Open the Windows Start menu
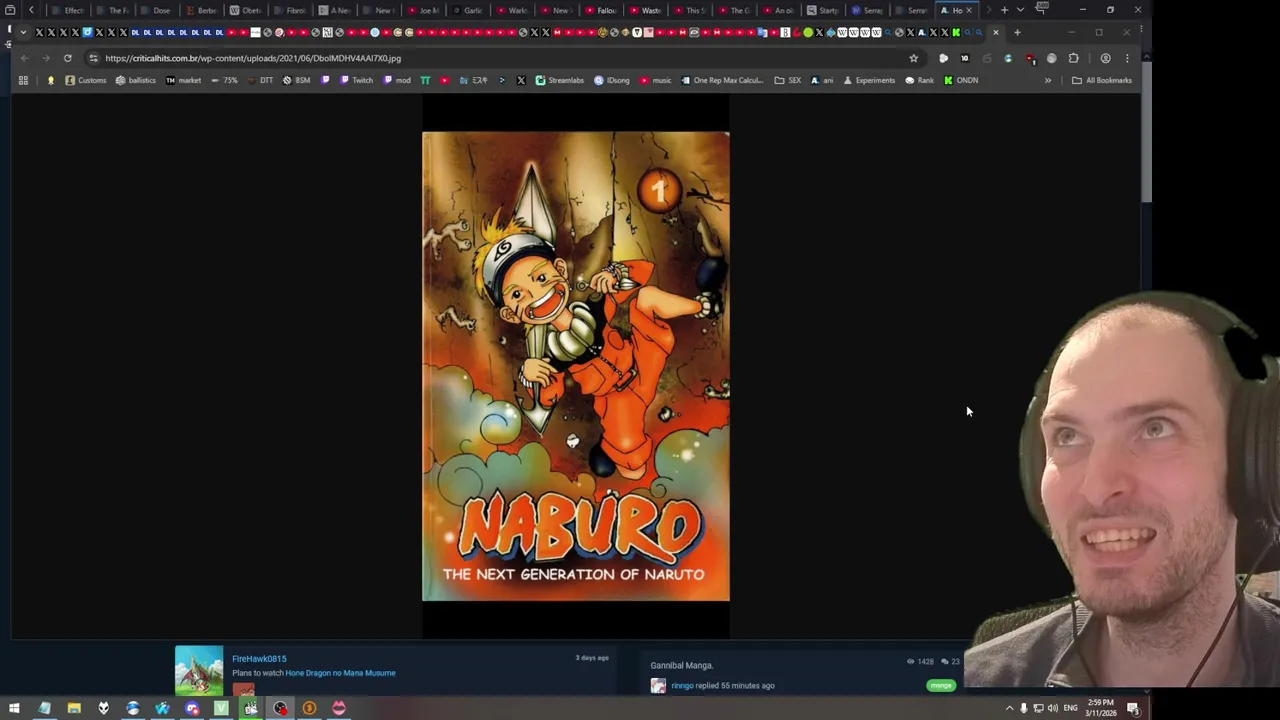Screen dimensions: 1280x720 pyautogui.click(x=14, y=708)
